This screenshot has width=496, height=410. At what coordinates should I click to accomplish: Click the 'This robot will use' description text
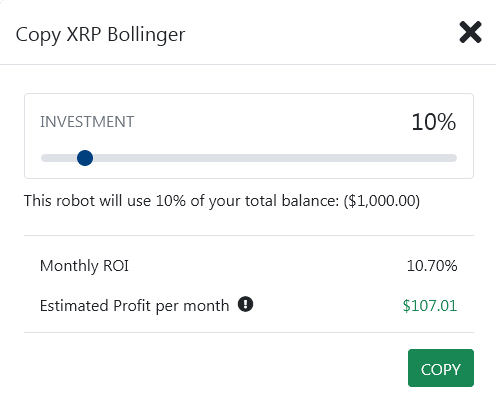click(x=87, y=201)
